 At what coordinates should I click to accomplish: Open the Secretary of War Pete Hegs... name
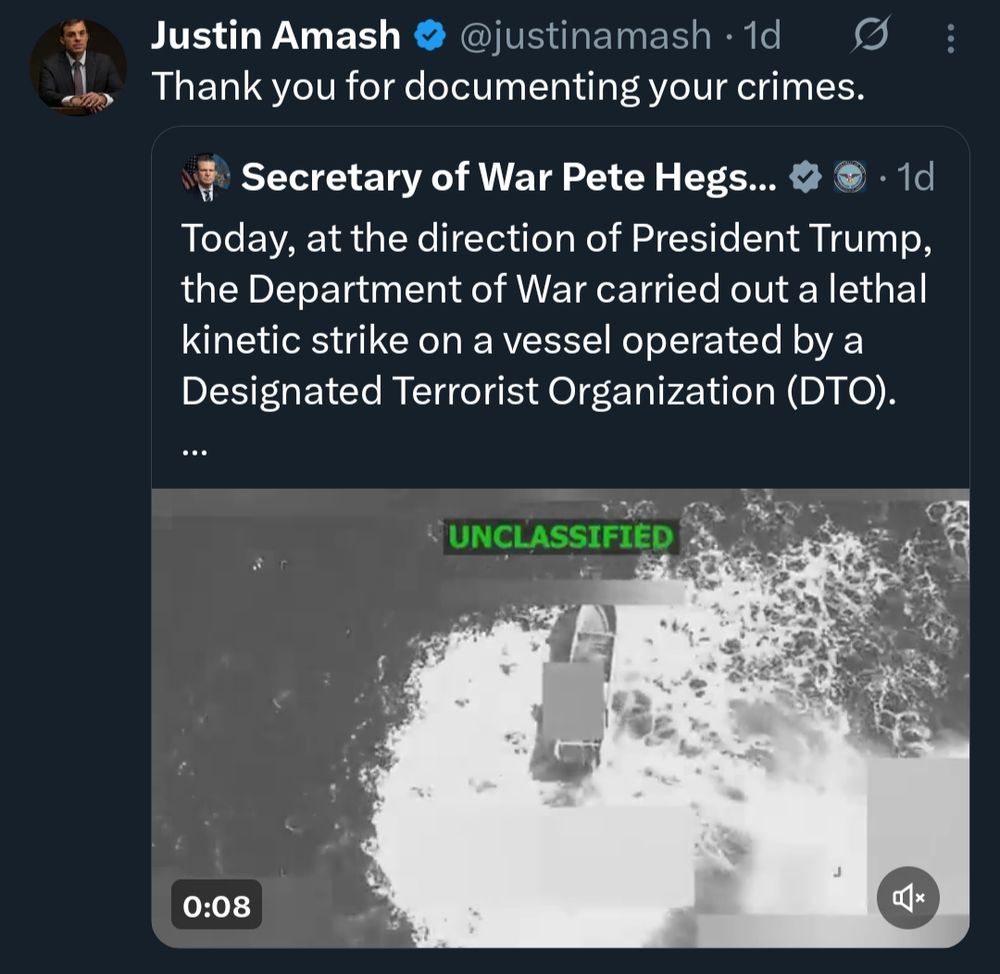(508, 177)
